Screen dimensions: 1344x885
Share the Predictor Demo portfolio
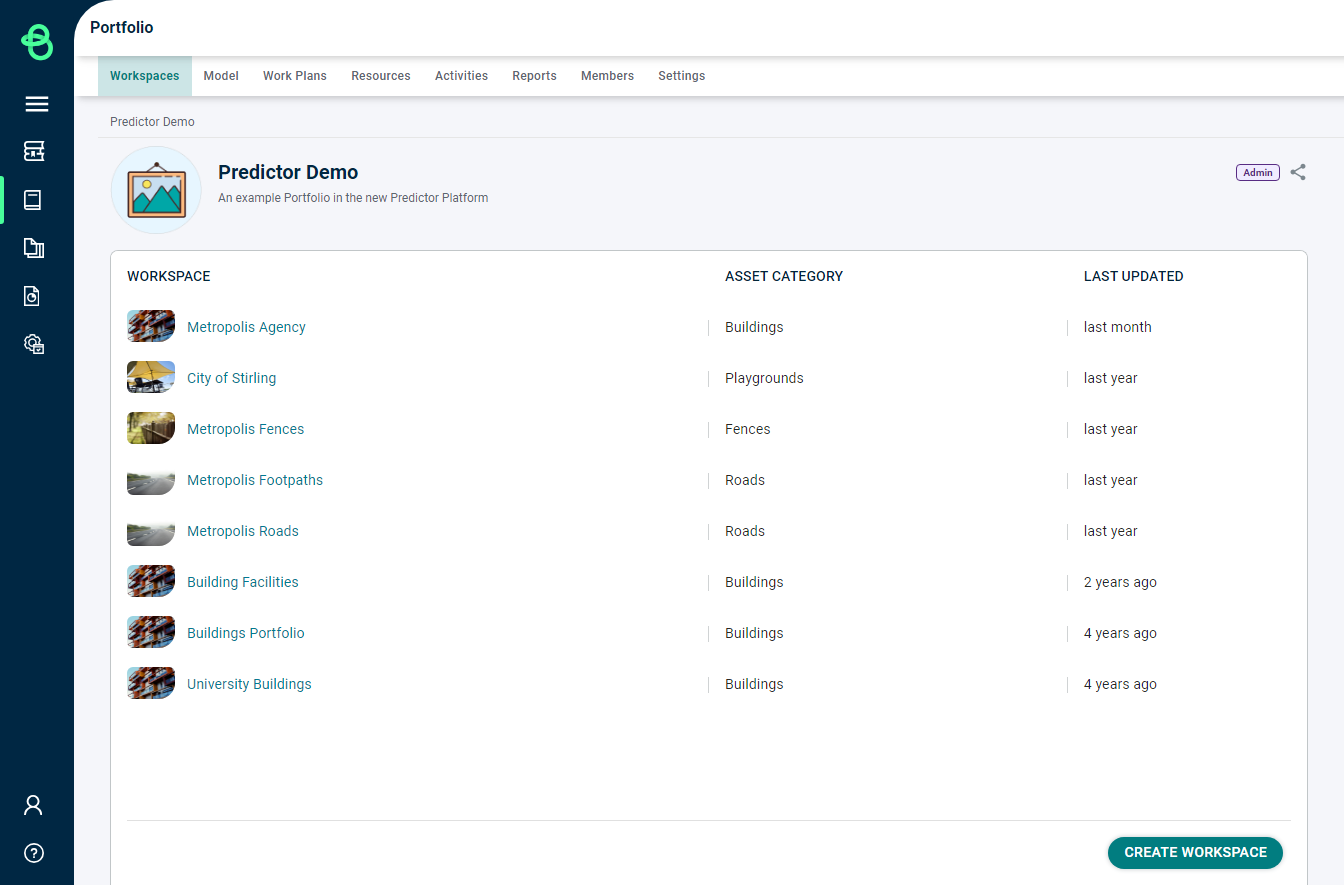(1298, 172)
